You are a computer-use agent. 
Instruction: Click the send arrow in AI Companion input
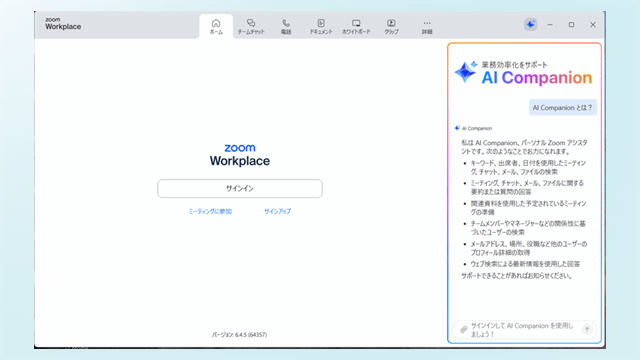tap(587, 329)
